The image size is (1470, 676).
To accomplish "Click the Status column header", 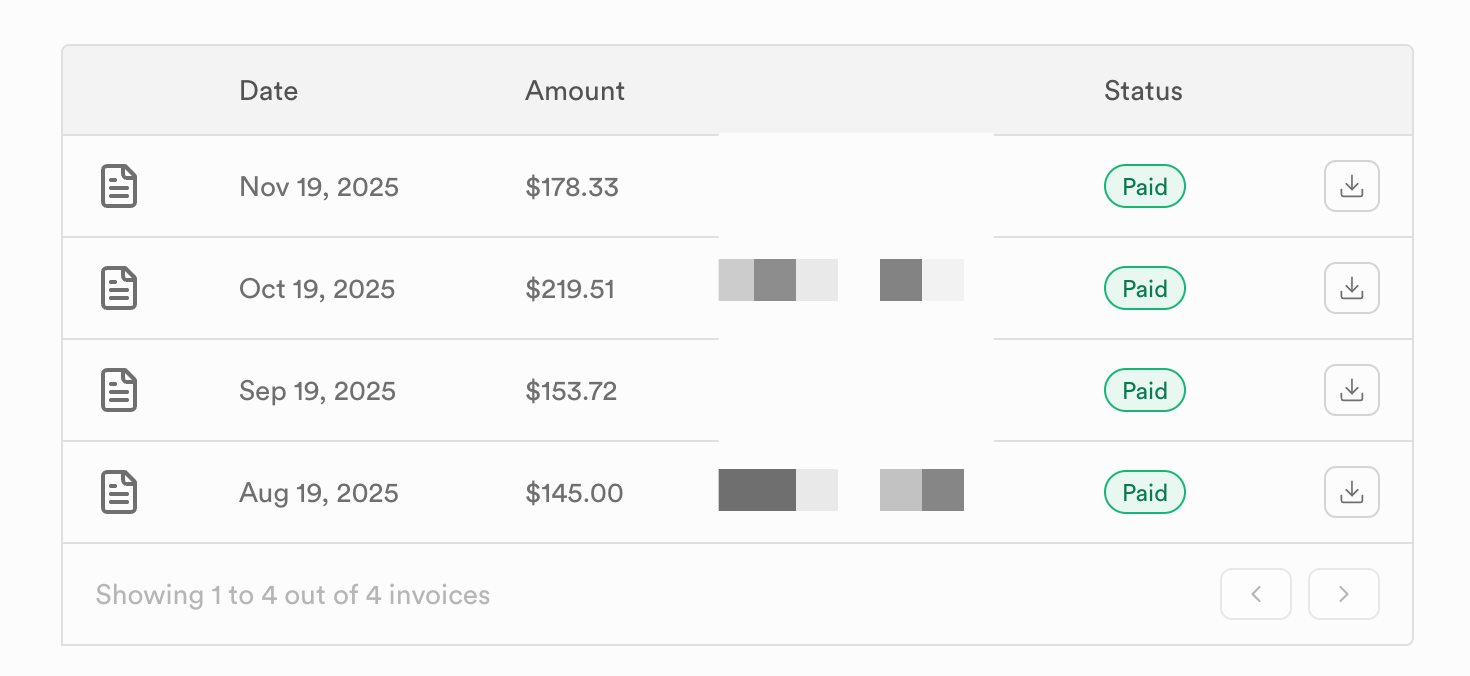I will 1143,91.
